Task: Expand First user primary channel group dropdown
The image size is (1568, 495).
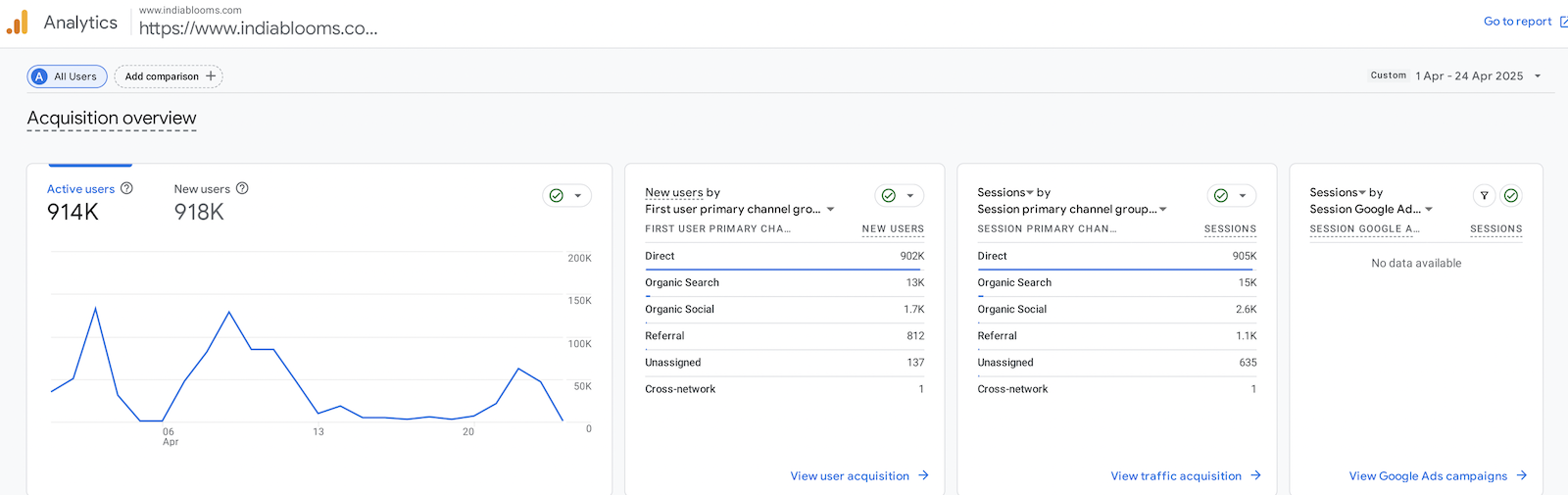Action: tap(830, 210)
